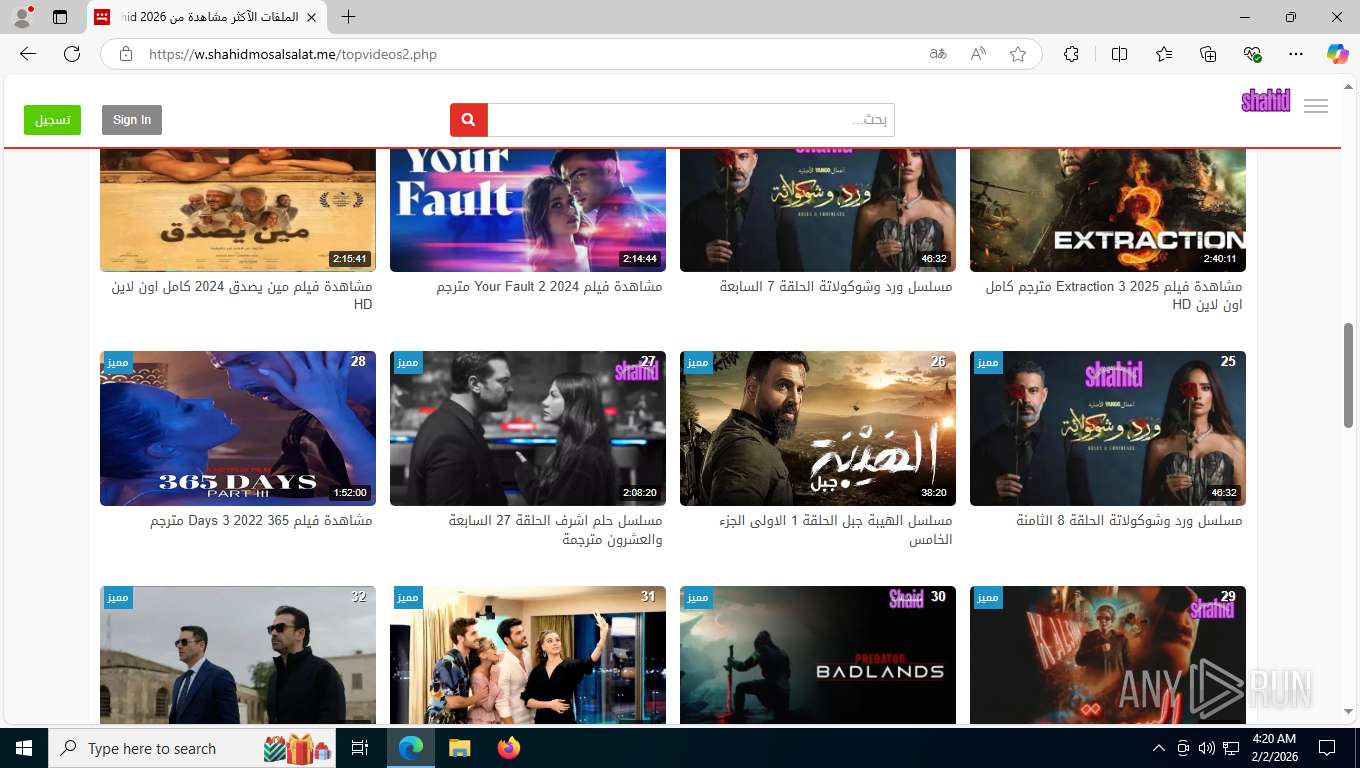Click the volume speaker icon in the tray
The image size is (1360, 768).
pyautogui.click(x=1207, y=748)
